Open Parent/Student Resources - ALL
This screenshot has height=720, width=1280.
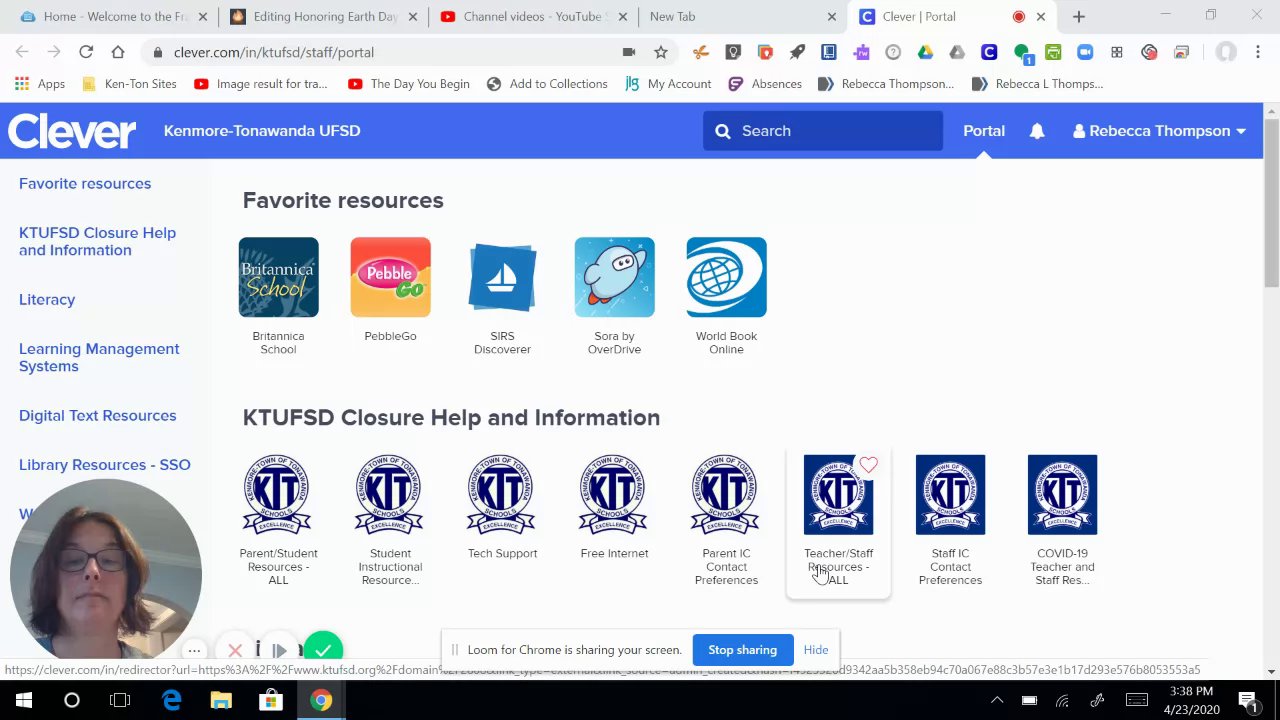[x=278, y=495]
